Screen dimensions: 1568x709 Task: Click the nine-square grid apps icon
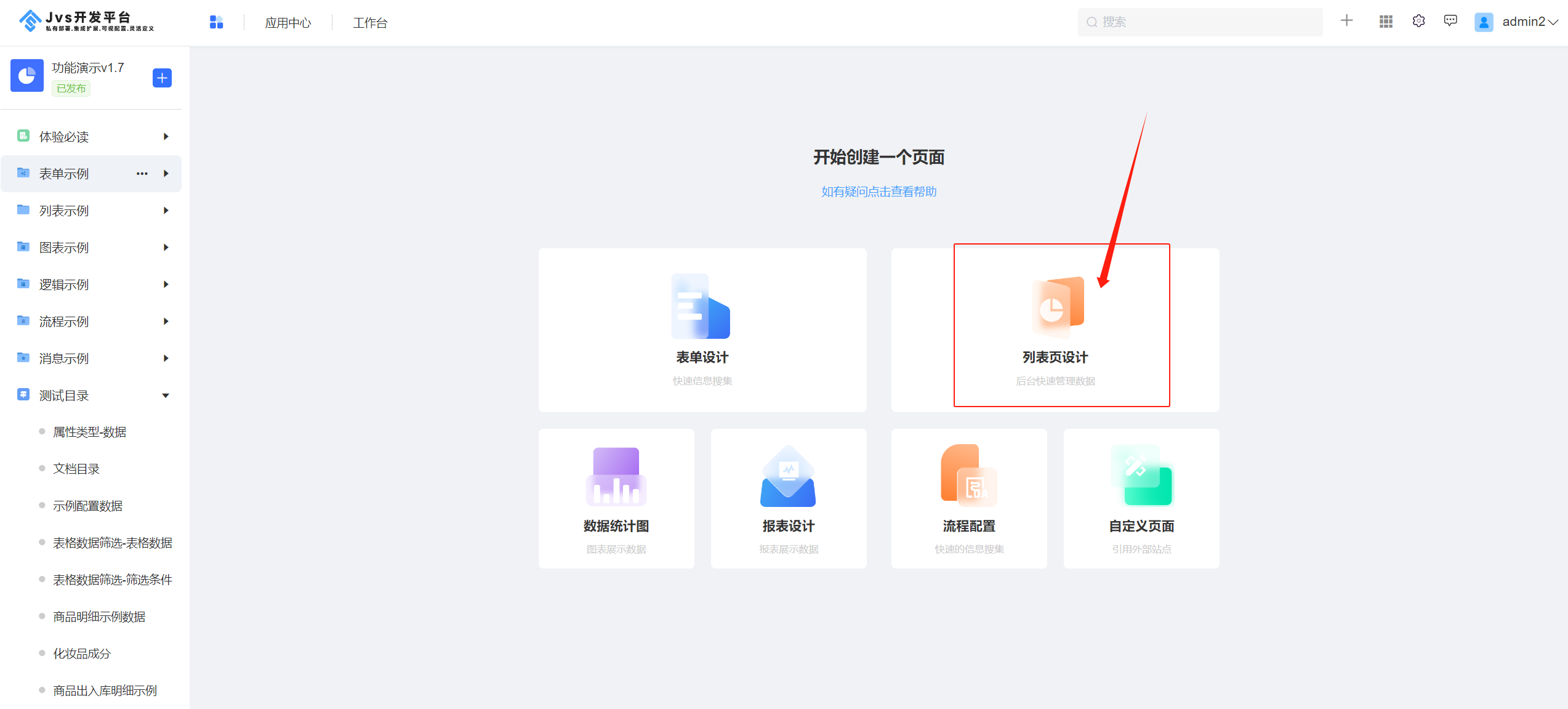1386,22
